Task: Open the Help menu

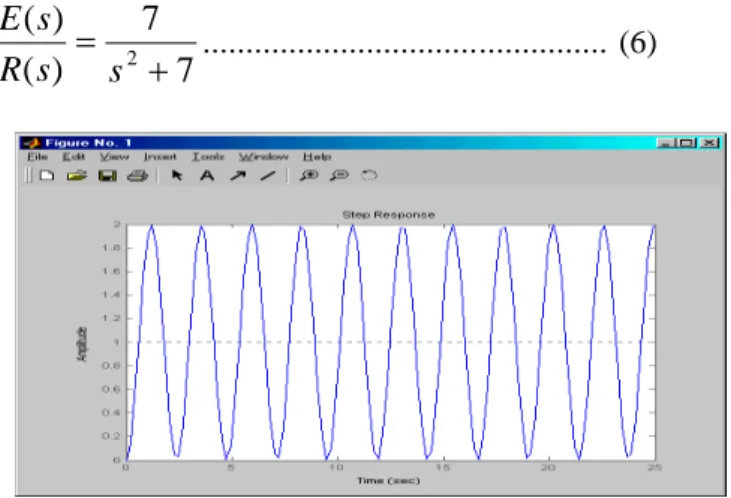Action: [x=317, y=157]
